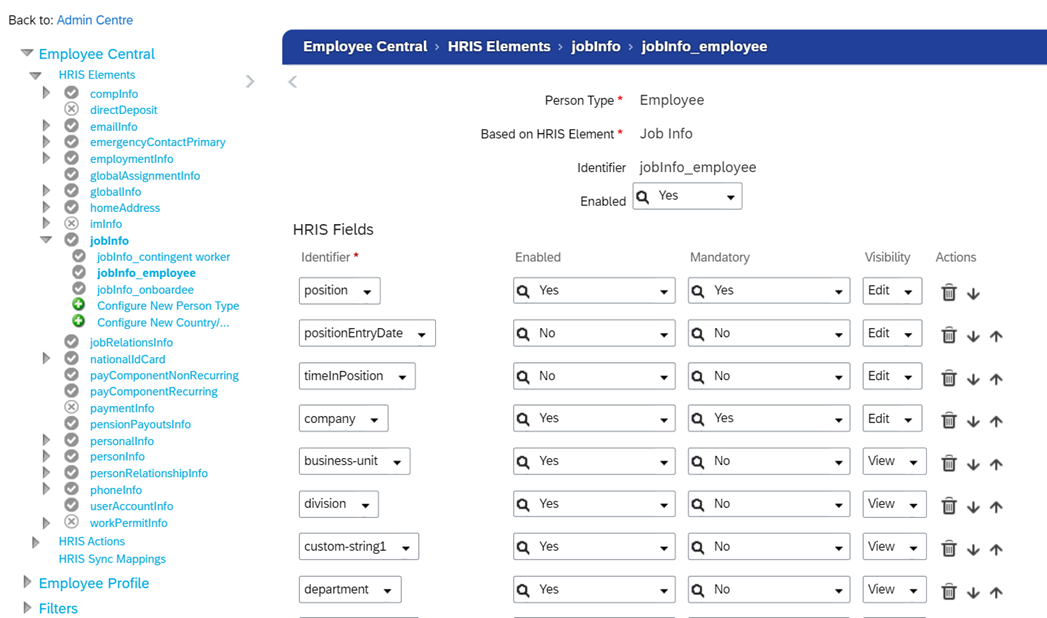Delete the business-unit field row
The height and width of the screenshot is (618, 1047).
(949, 464)
